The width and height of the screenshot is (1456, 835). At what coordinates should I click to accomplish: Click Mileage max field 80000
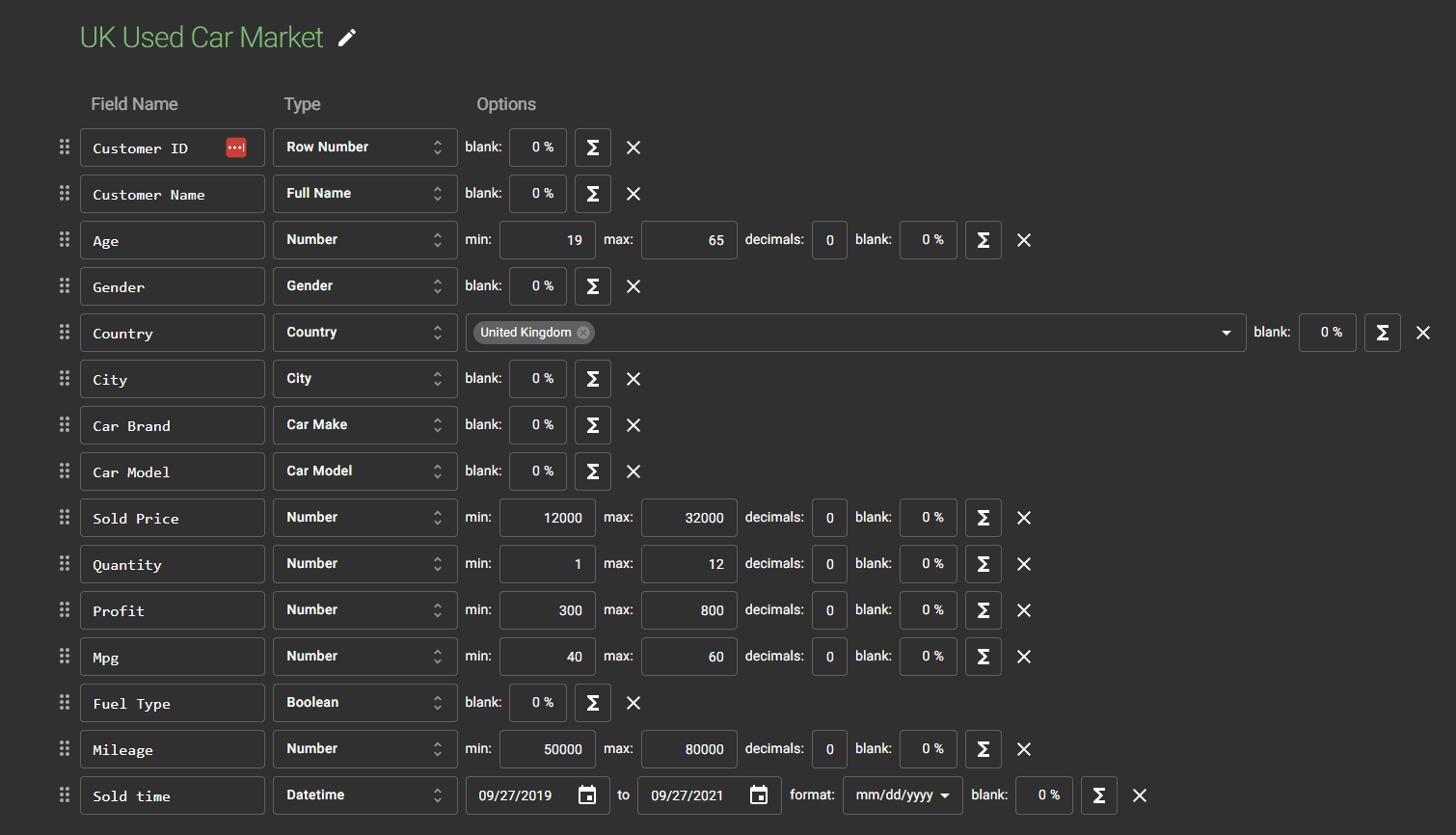[689, 749]
